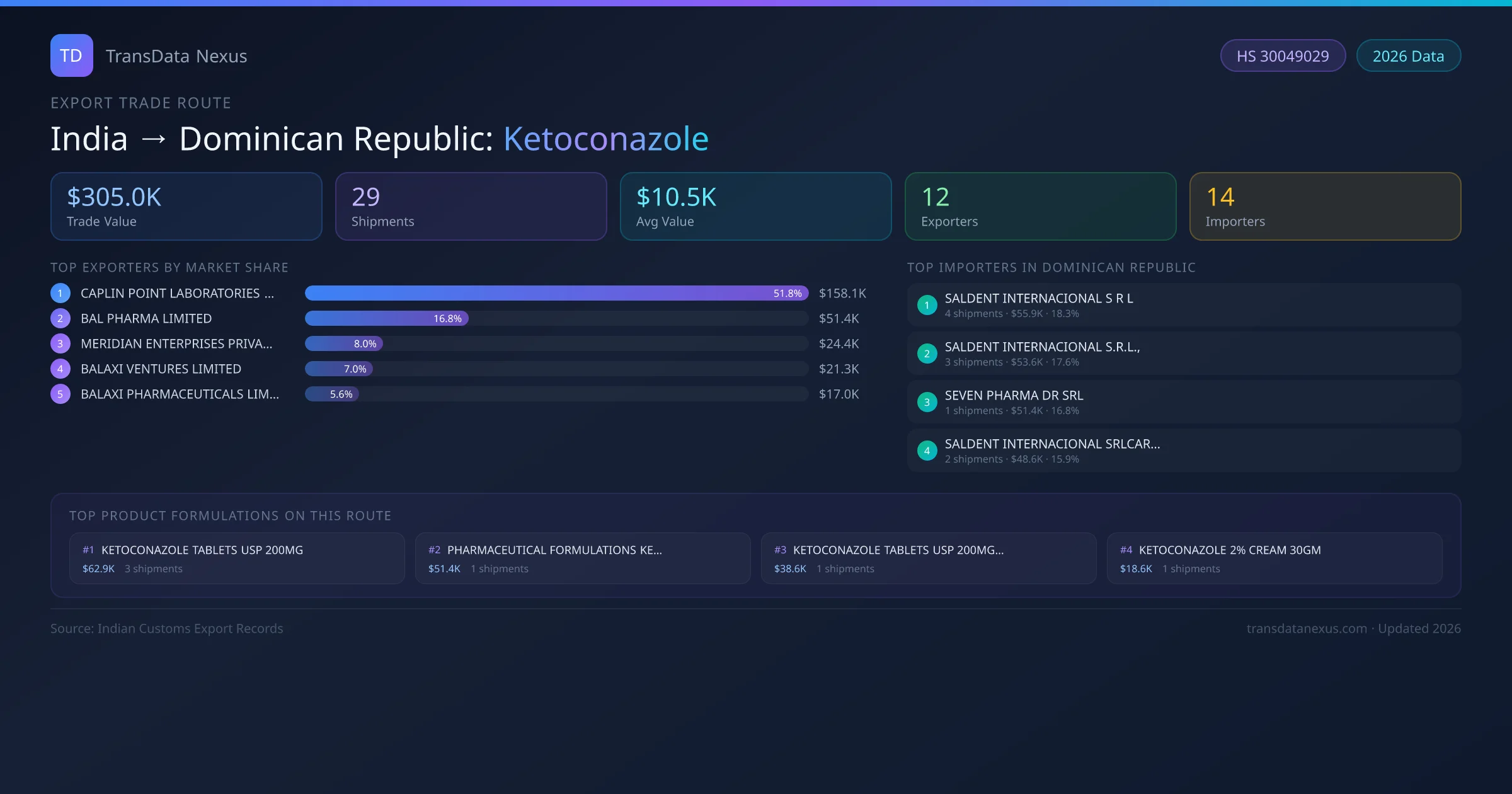Select the $305.0K Trade Value card

pos(186,207)
